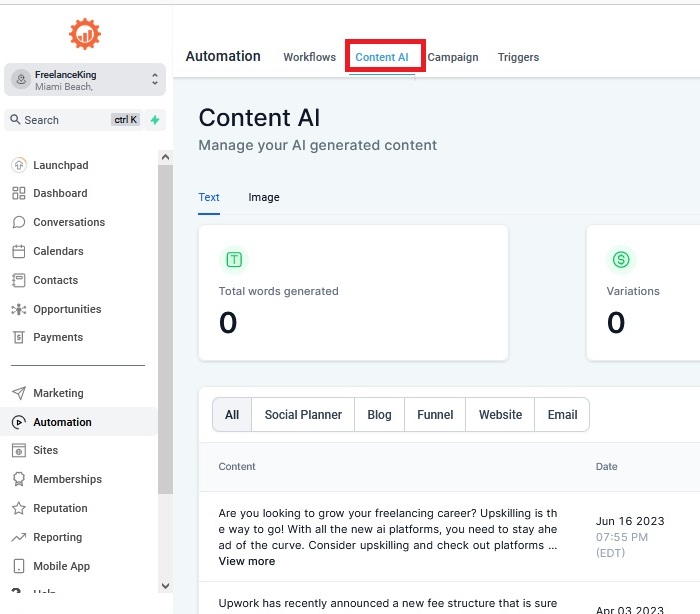
Task: Click the sidebar scrollbar up arrow
Action: pos(165,157)
